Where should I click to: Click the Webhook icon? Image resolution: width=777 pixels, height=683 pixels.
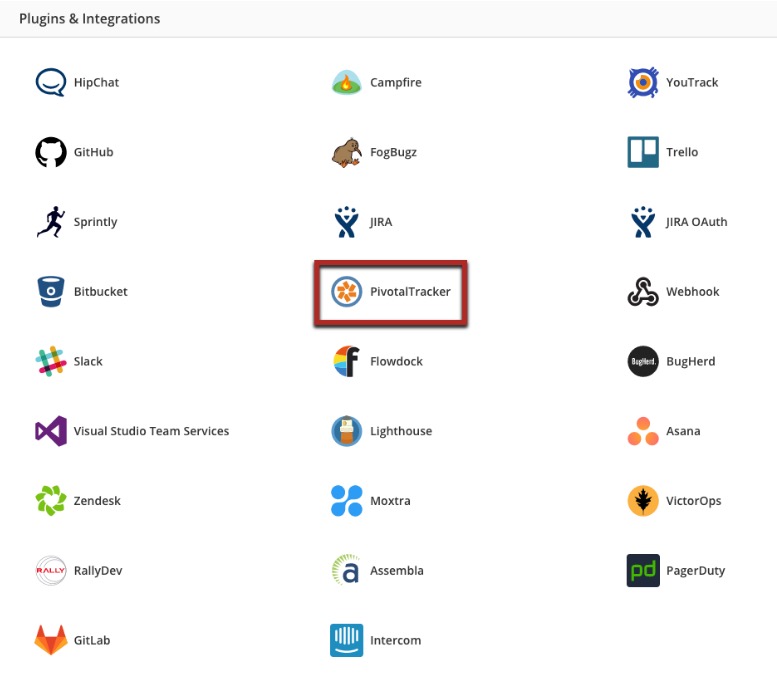pos(643,291)
